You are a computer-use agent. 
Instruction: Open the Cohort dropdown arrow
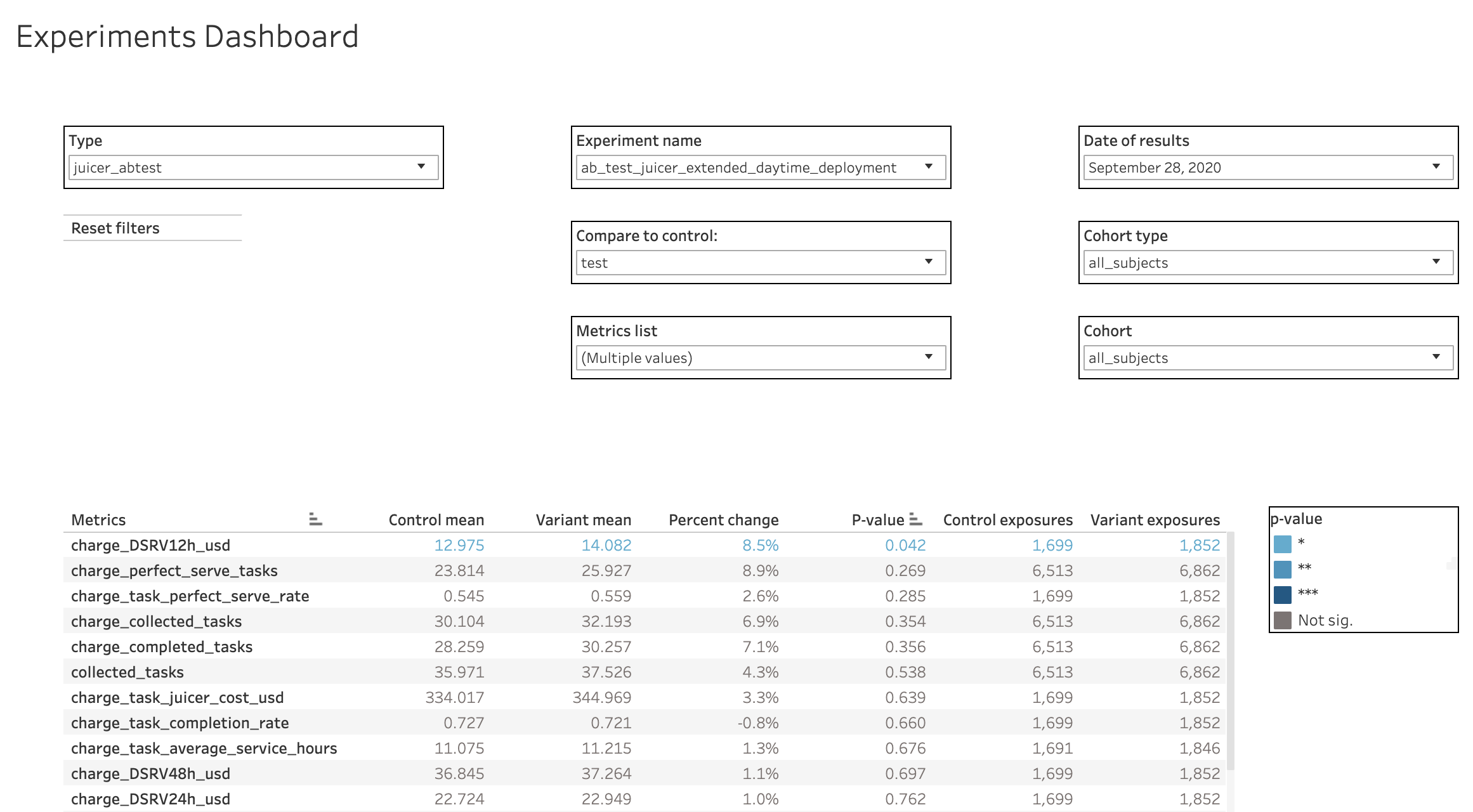[1436, 357]
